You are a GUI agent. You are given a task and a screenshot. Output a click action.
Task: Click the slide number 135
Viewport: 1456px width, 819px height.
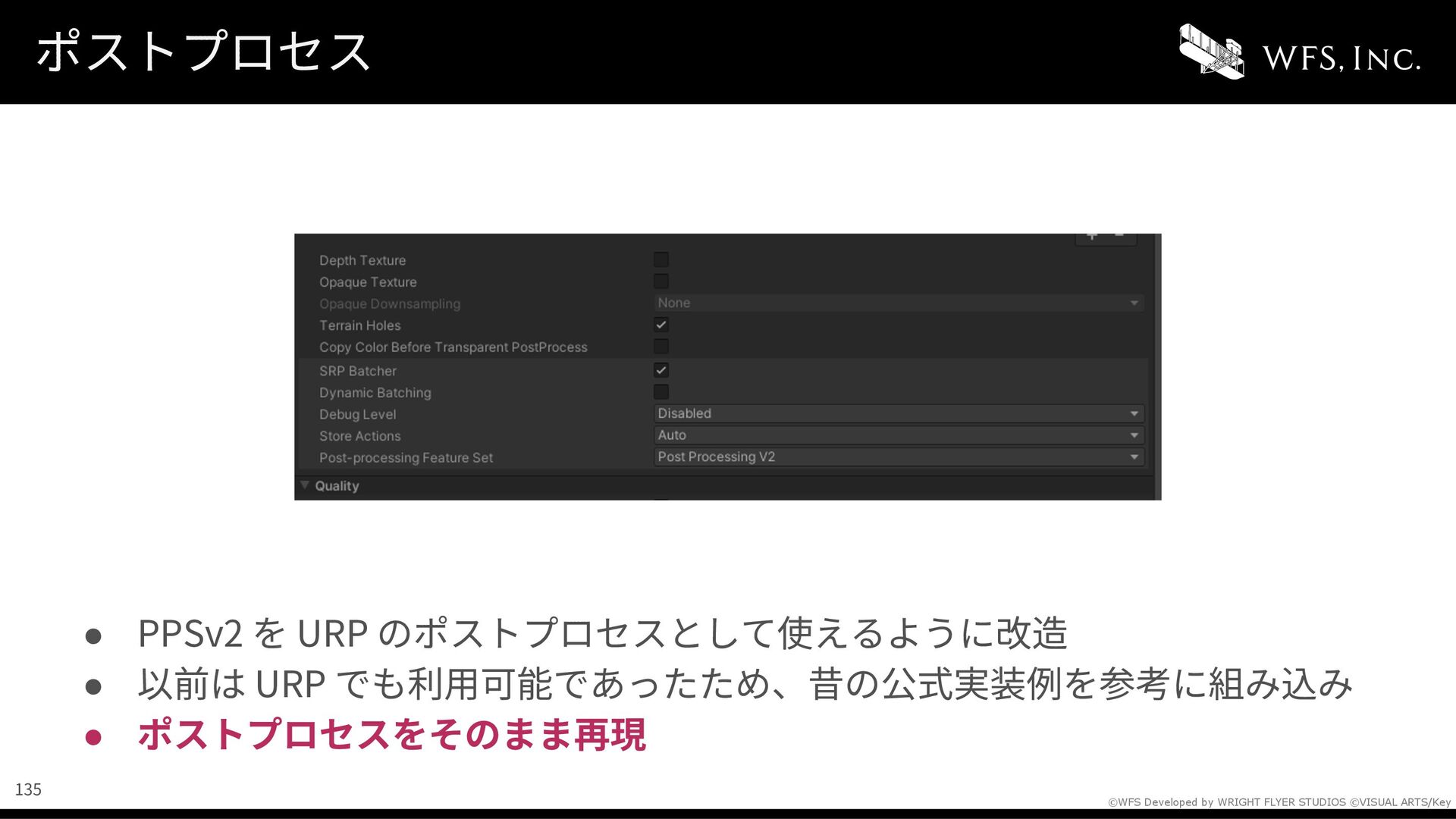[x=28, y=789]
